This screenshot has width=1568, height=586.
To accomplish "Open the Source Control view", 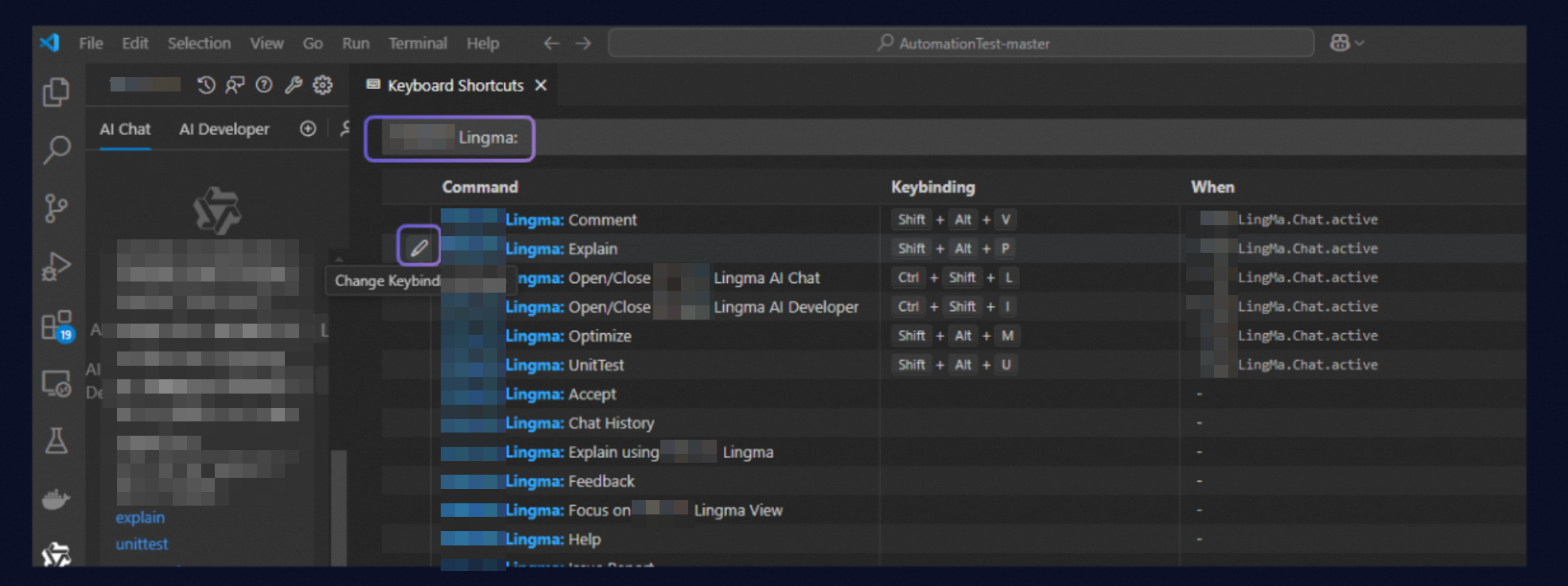I will pos(56,208).
